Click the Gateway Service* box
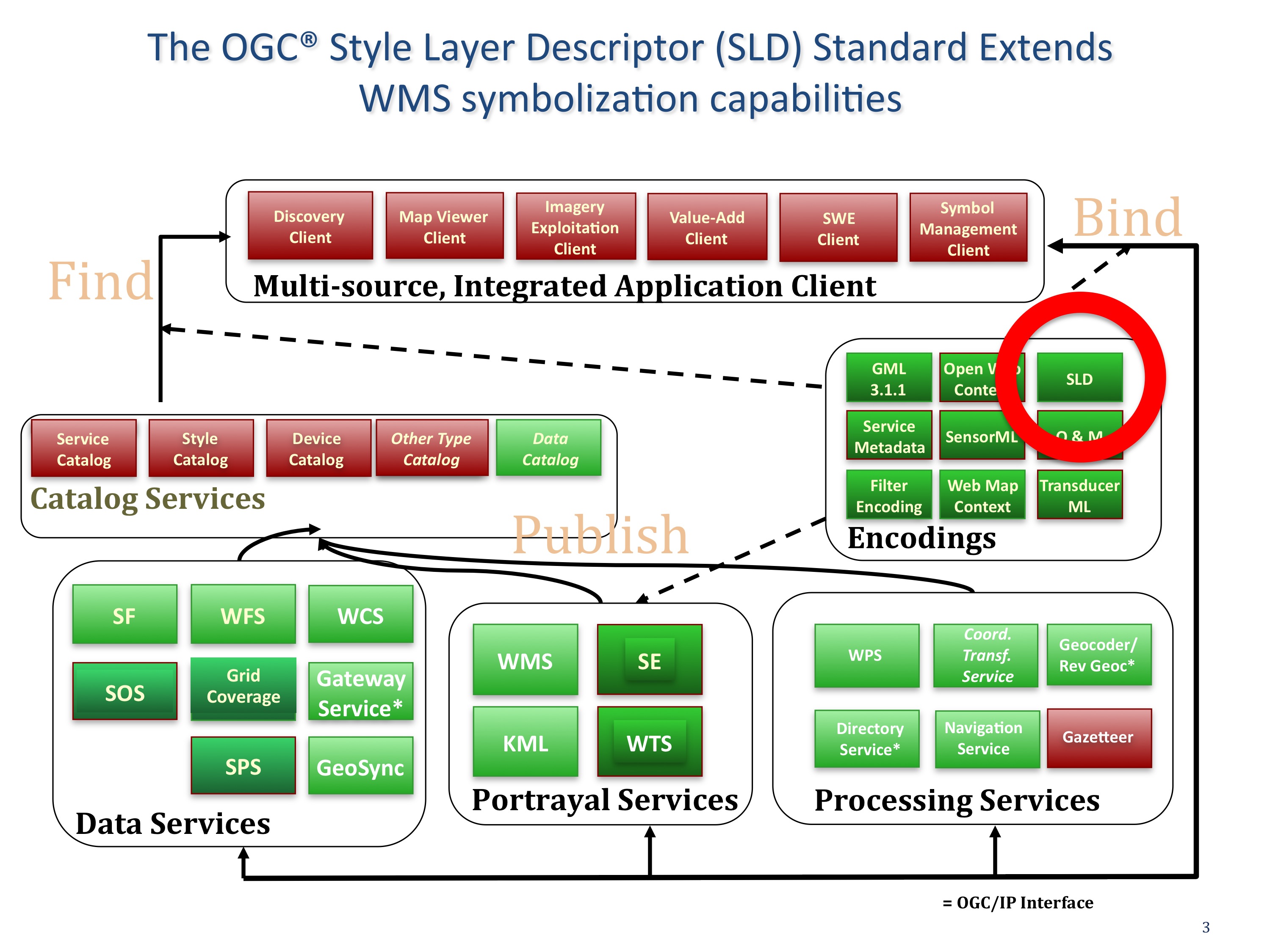This screenshot has width=1270, height=952. point(360,692)
